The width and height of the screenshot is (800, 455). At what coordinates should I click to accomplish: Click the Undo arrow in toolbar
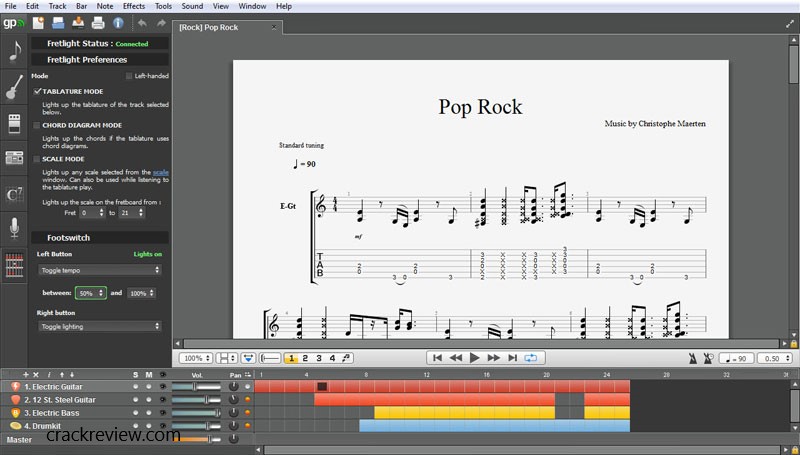pyautogui.click(x=142, y=22)
